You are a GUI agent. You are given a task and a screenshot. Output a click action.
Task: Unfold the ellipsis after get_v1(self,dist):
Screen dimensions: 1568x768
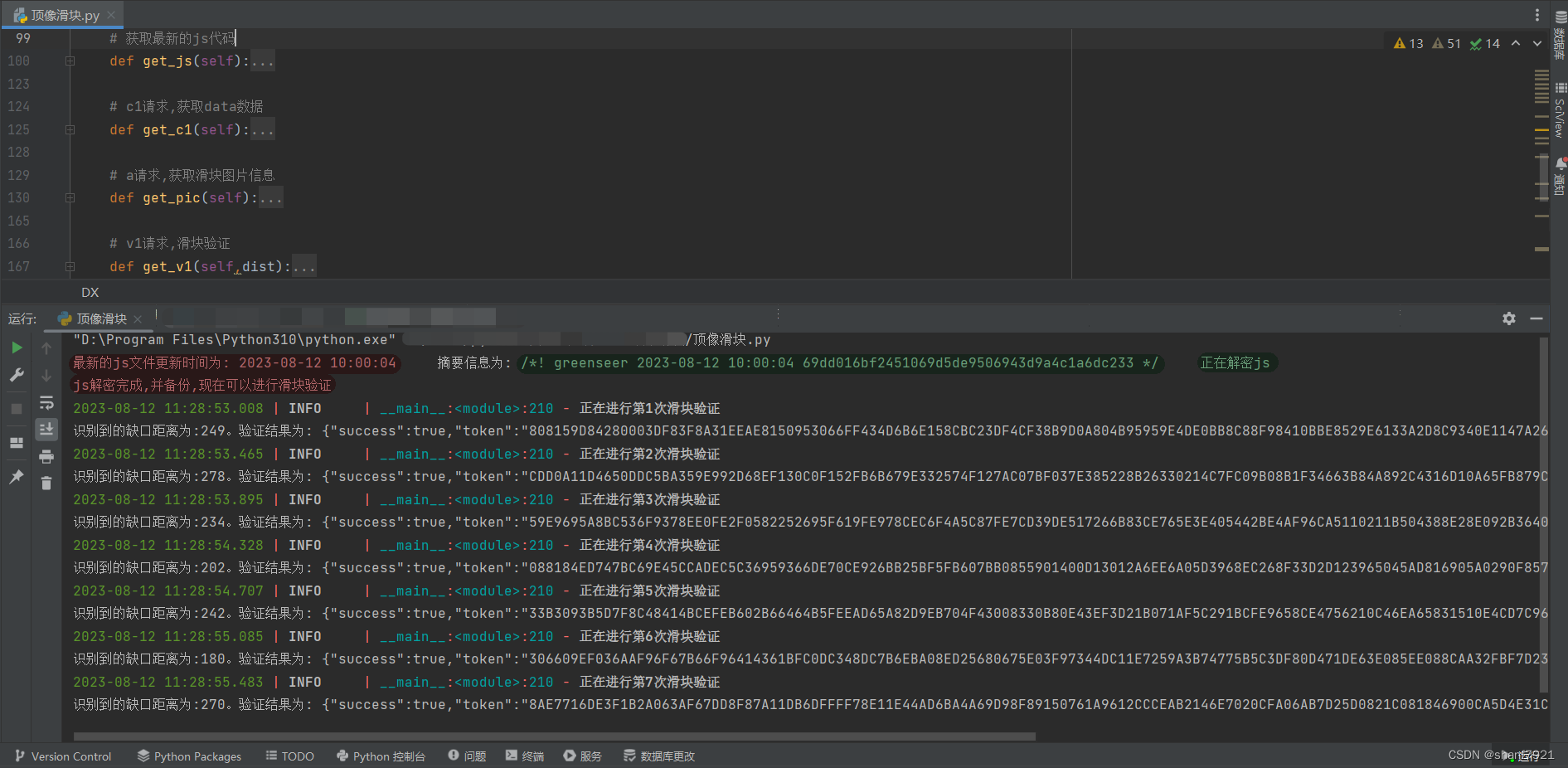(x=303, y=266)
